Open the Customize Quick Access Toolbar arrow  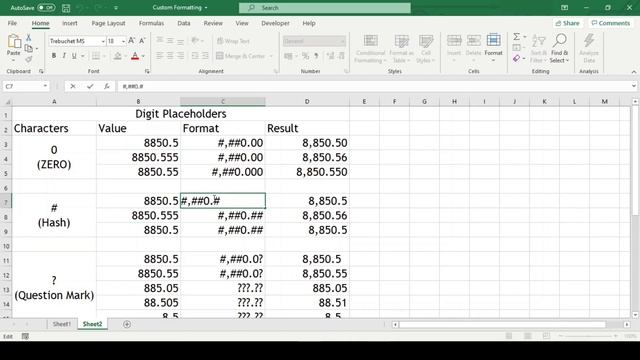(116, 8)
